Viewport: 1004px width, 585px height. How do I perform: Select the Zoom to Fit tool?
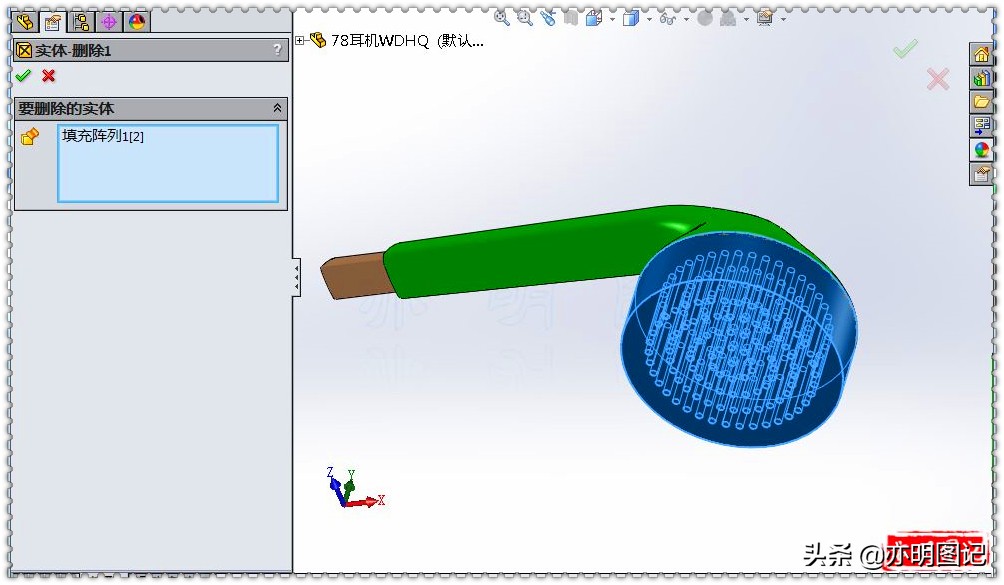499,18
